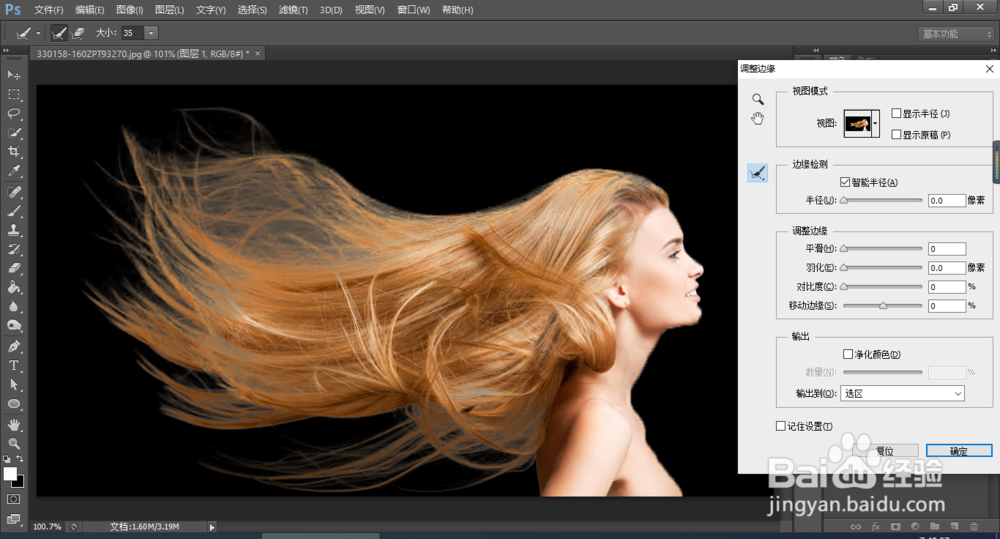Pick the Eyedropper tool
The width and height of the screenshot is (1000, 539).
pyautogui.click(x=14, y=172)
